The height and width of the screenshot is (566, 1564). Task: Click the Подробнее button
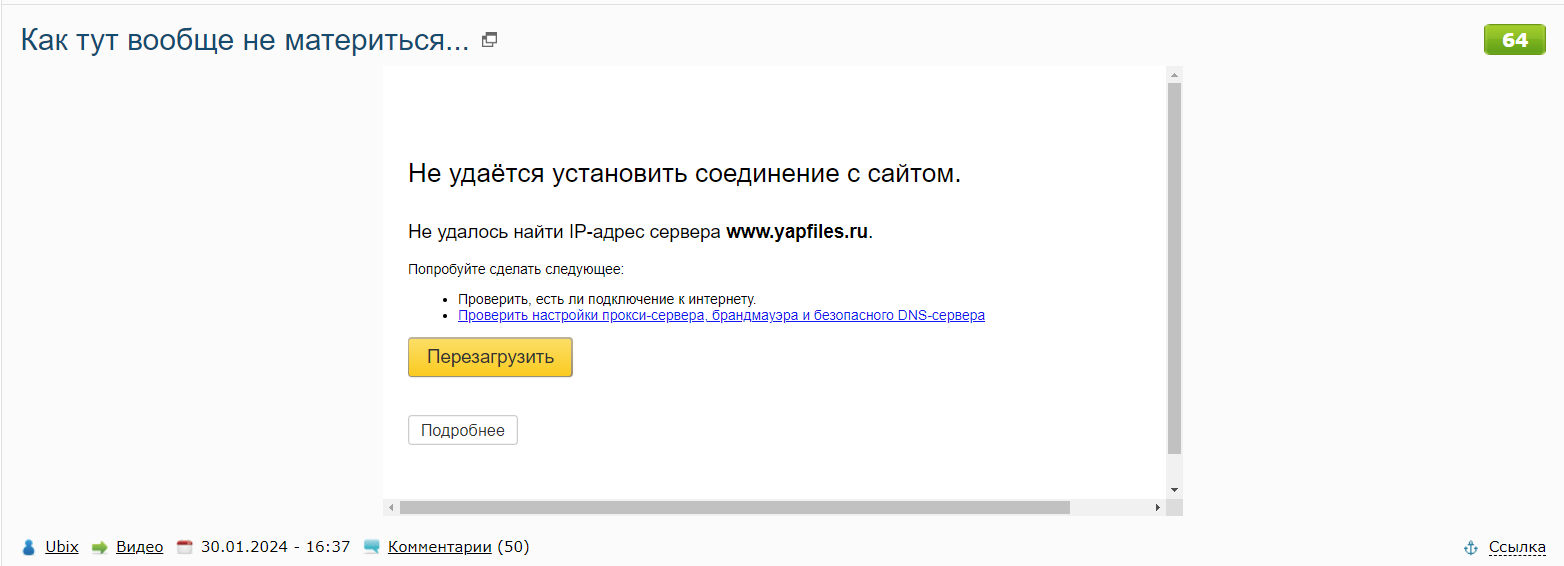[x=463, y=430]
